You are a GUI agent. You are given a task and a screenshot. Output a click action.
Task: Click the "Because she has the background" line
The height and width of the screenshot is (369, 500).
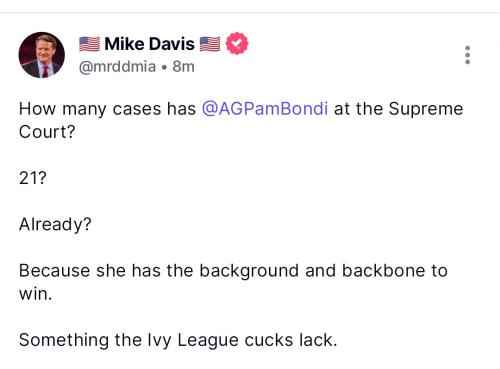click(159, 271)
